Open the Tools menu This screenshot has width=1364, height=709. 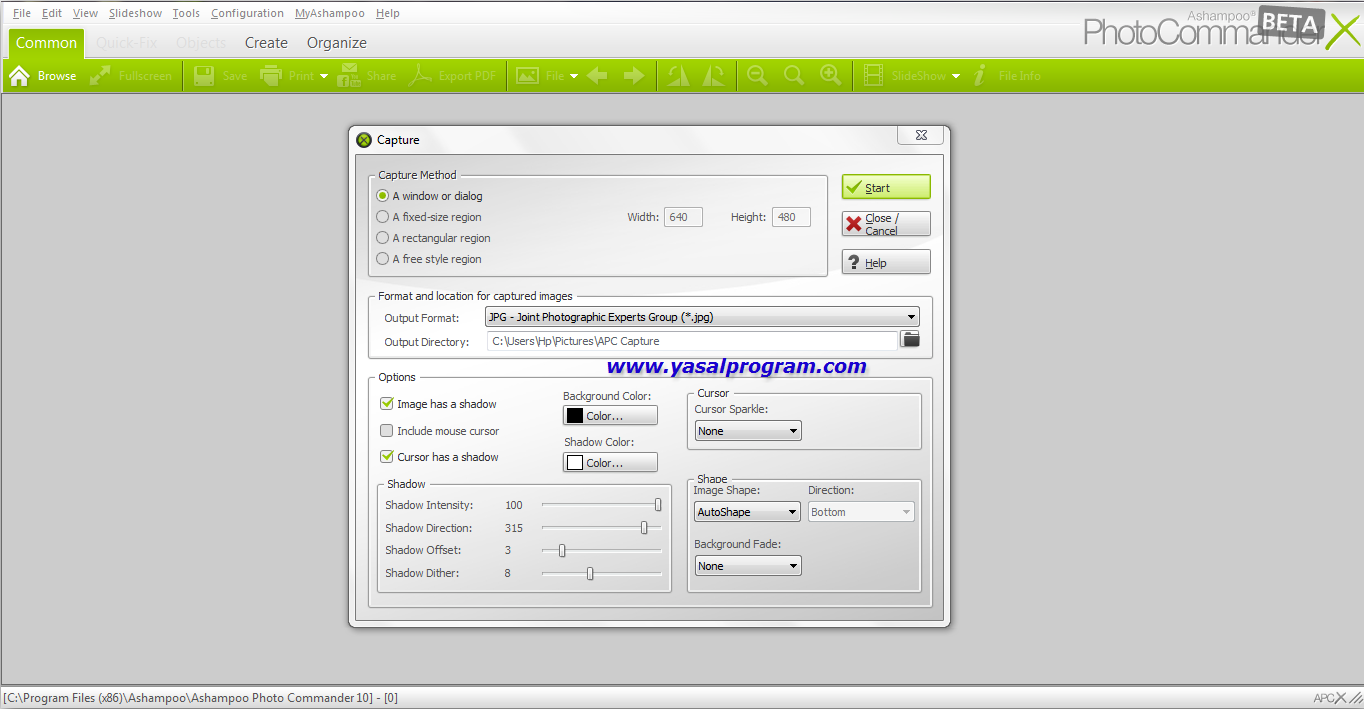coord(186,13)
